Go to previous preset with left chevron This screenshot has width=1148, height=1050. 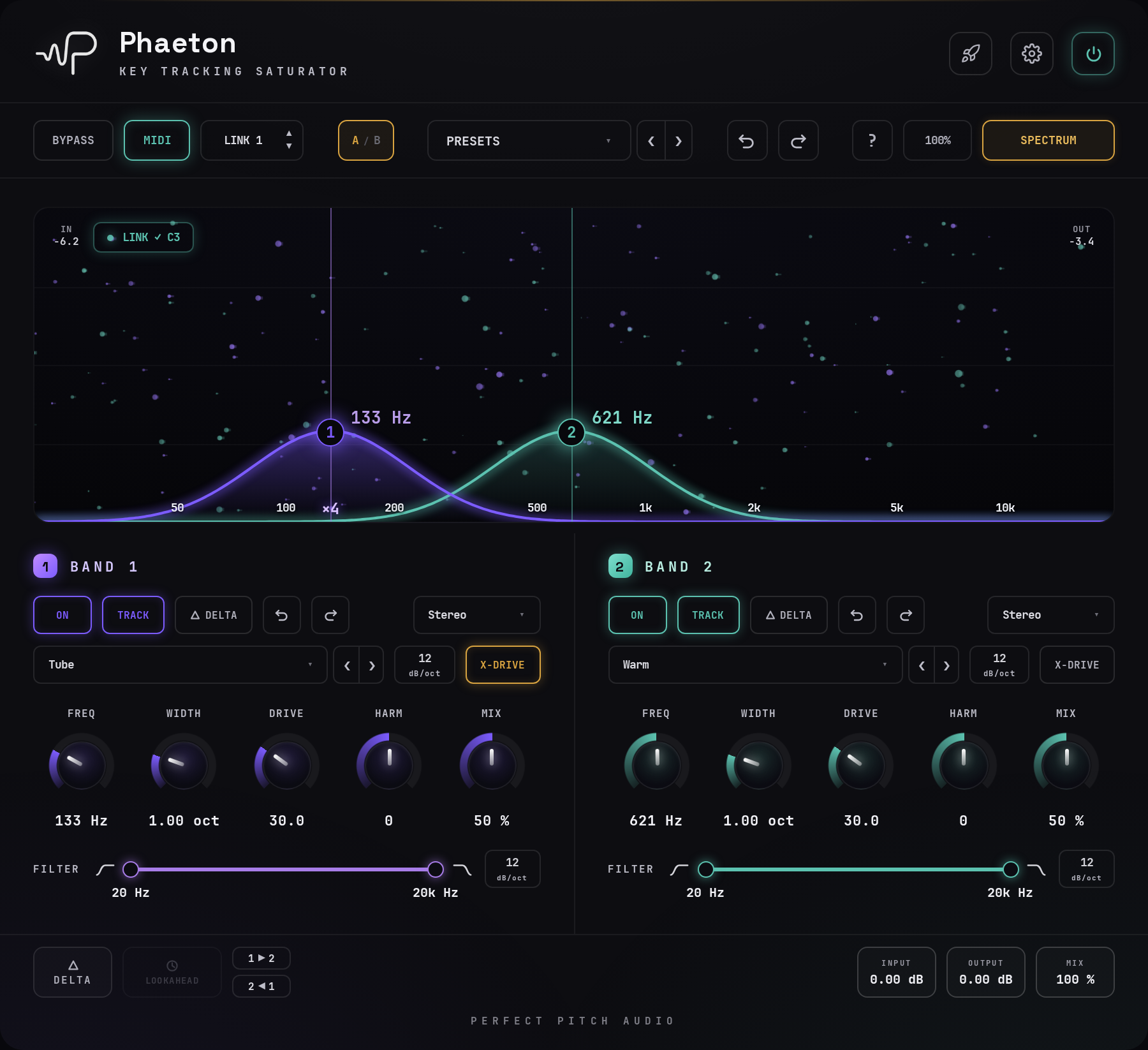[x=651, y=140]
